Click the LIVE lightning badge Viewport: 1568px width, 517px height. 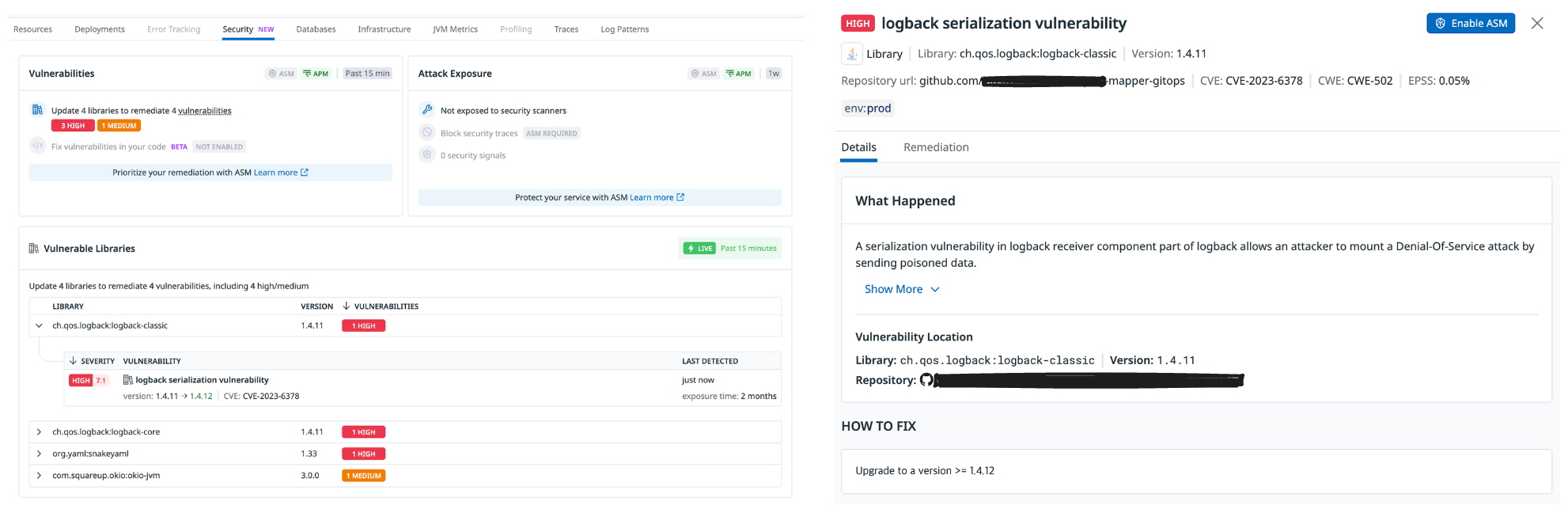[x=699, y=248]
